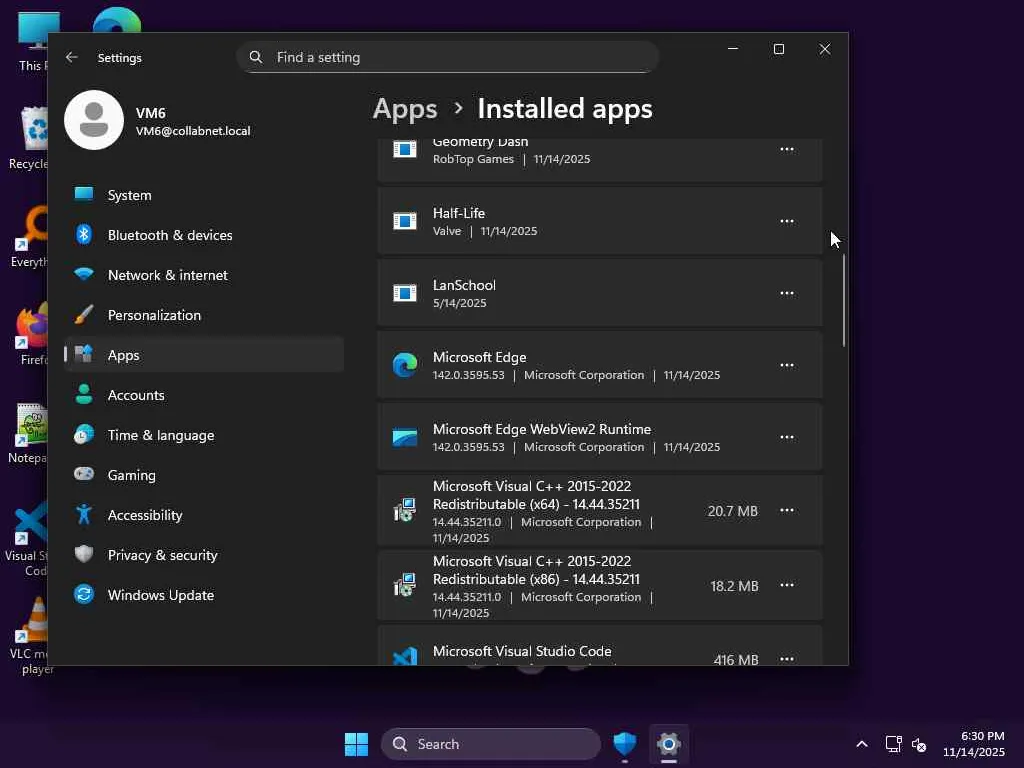Click the Half-Life app icon
The width and height of the screenshot is (1024, 768).
(405, 221)
